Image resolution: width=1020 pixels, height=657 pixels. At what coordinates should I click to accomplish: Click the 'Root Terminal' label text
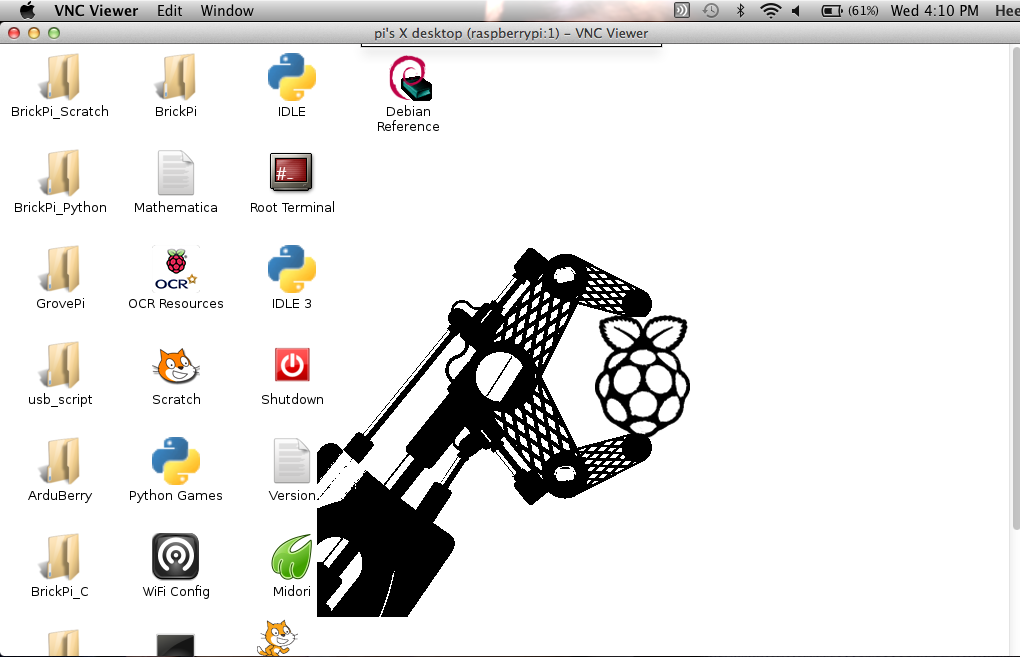tap(292, 208)
